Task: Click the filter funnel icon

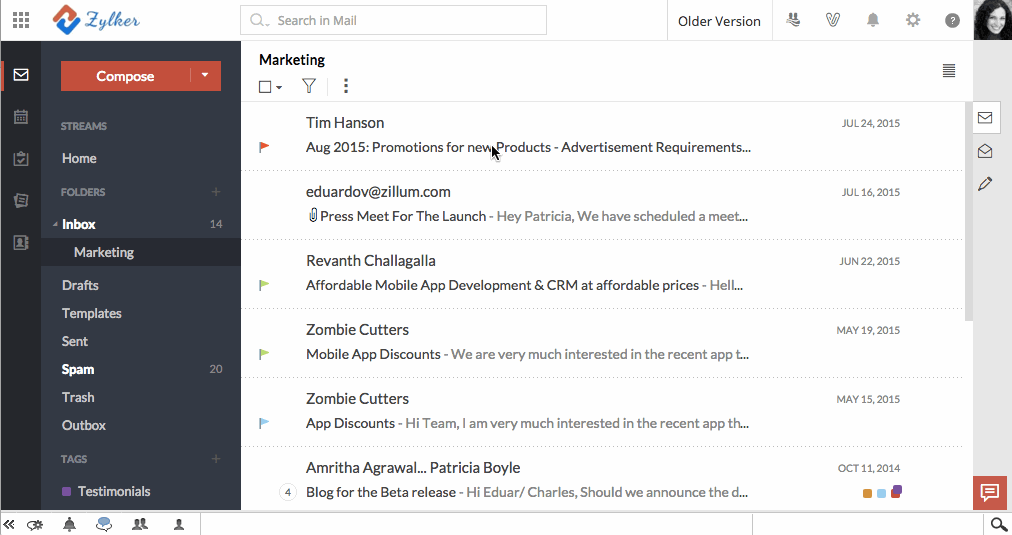Action: (x=309, y=86)
